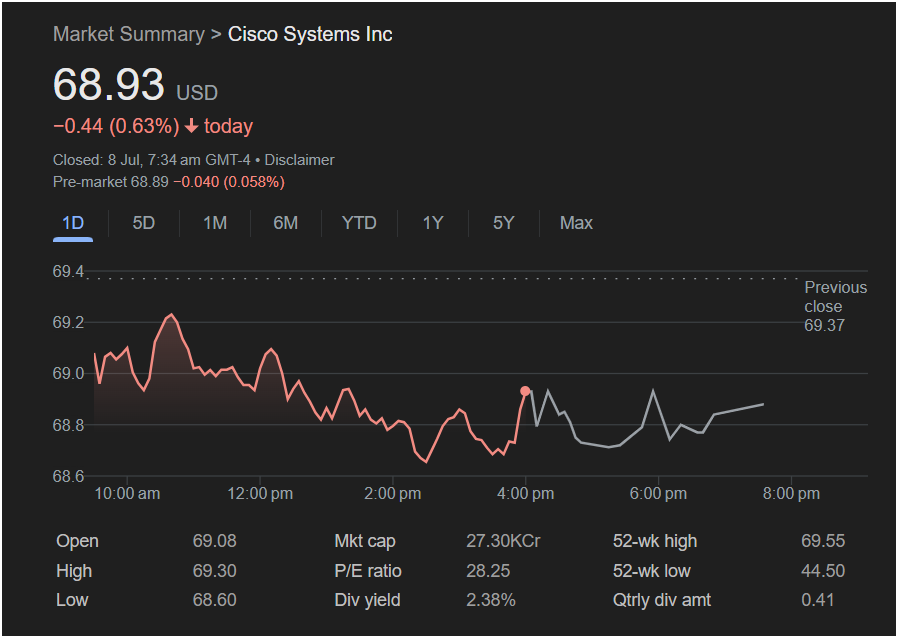
Task: Click the Div yield value 2.38%
Action: pos(491,600)
